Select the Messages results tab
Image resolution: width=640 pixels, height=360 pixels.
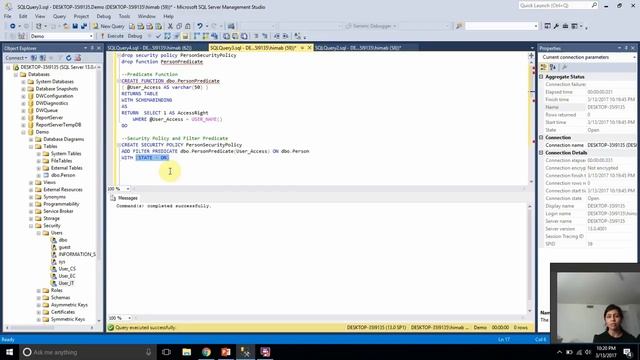click(x=124, y=198)
